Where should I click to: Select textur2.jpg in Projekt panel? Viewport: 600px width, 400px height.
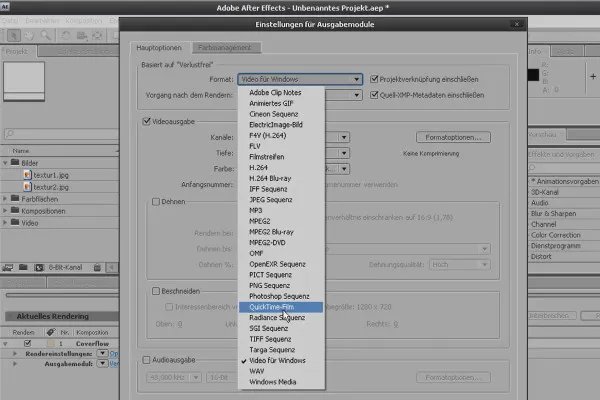pyautogui.click(x=51, y=187)
